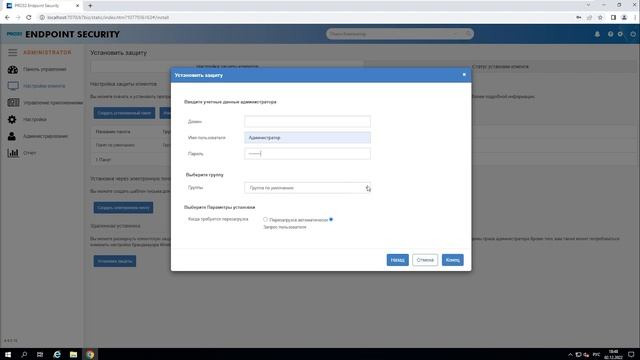Open the help question mark icon in header
Viewport: 640px width, 360px height.
point(610,34)
